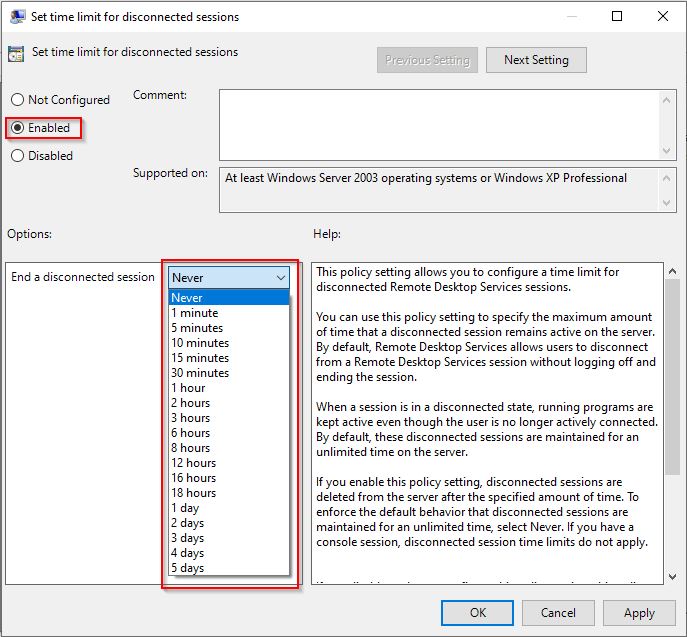Click the policy setting icon beside the heading
Viewport: 687px width, 637px height.
coord(16,54)
